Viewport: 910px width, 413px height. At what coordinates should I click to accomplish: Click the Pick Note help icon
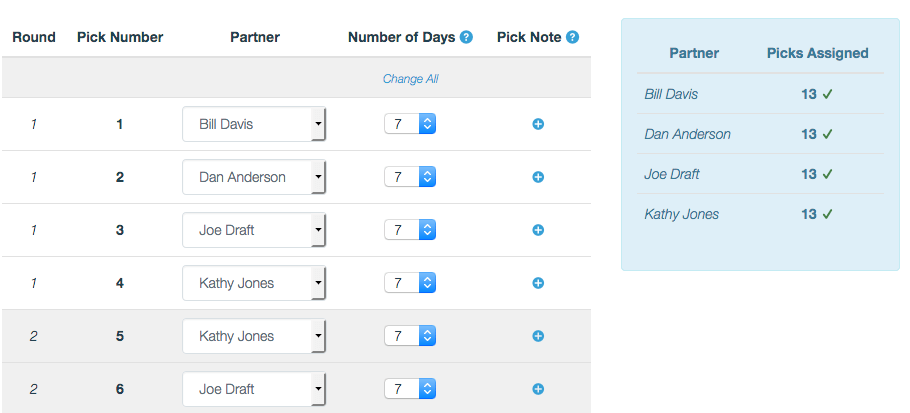[x=572, y=37]
